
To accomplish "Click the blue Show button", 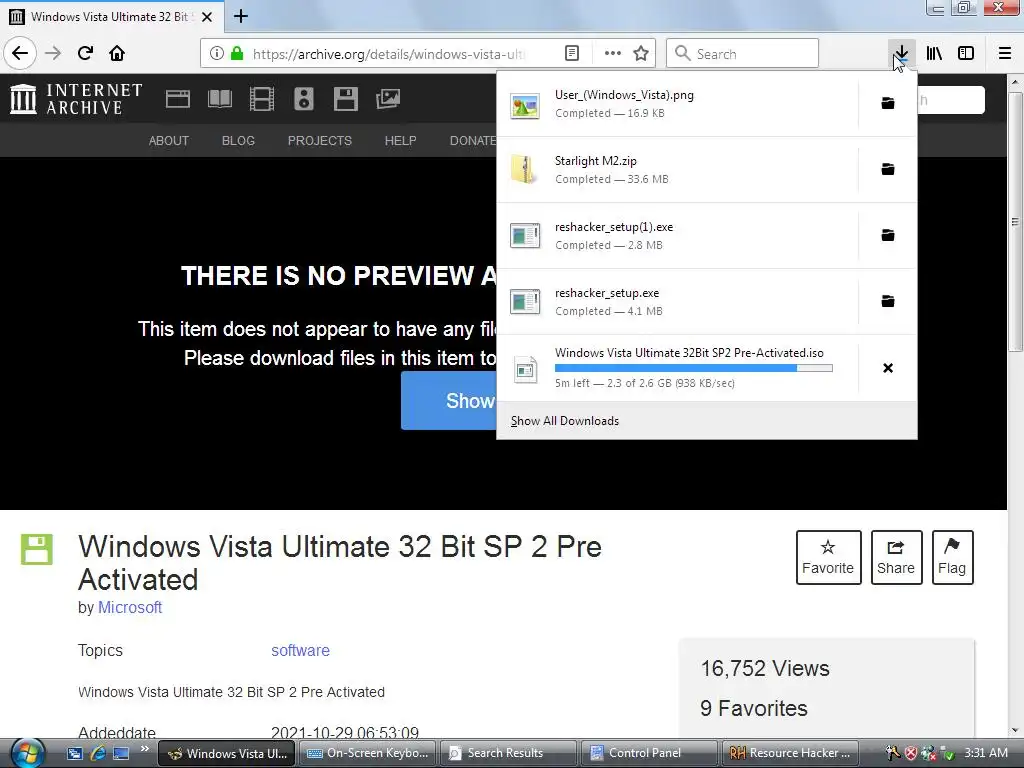I will (x=449, y=400).
